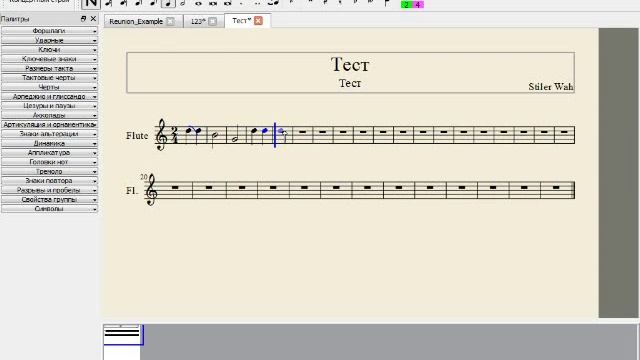Select the Flute instrument name
The image size is (640, 360).
click(x=137, y=136)
